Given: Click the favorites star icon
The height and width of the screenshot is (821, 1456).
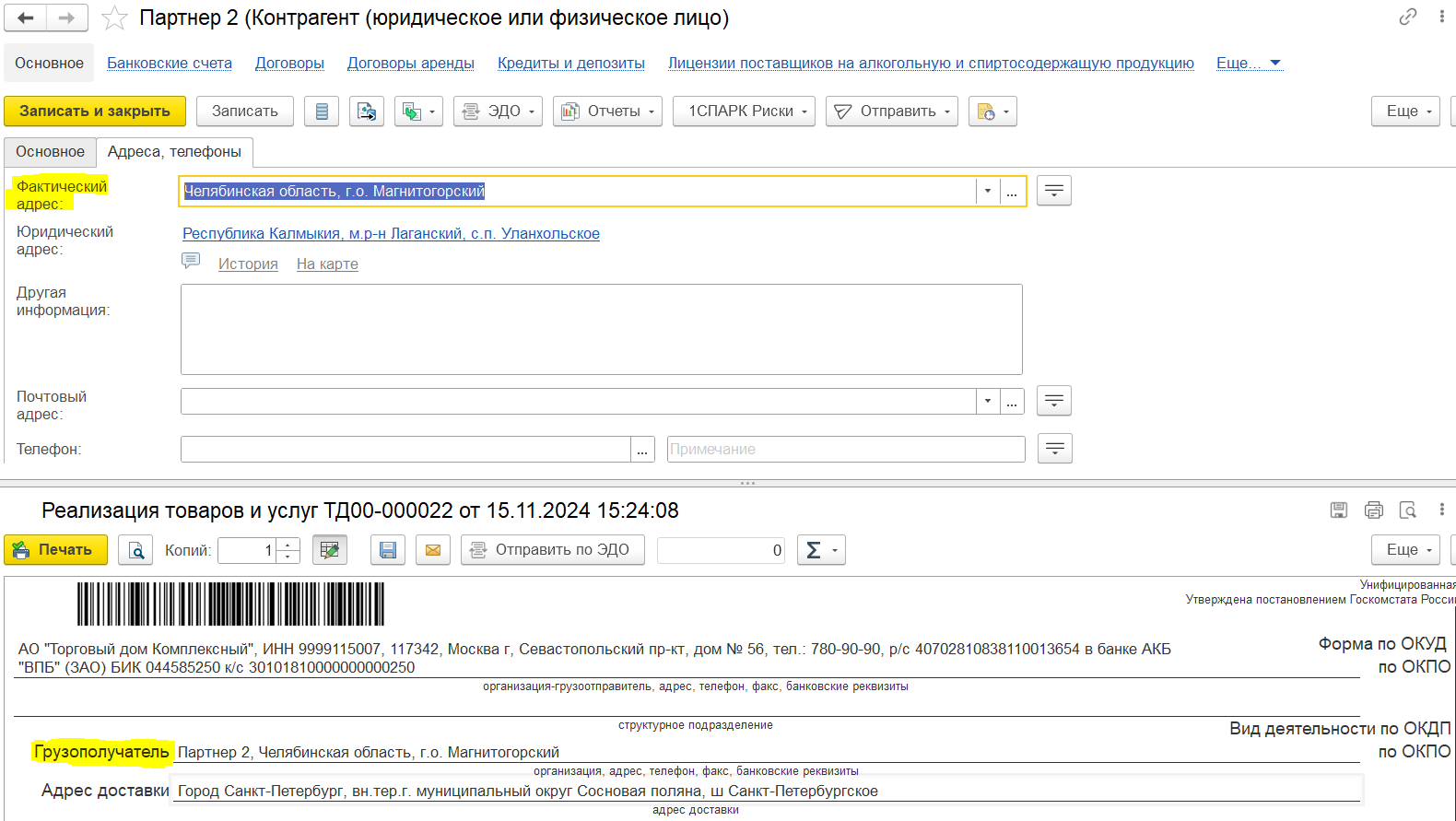Looking at the screenshot, I should (114, 18).
